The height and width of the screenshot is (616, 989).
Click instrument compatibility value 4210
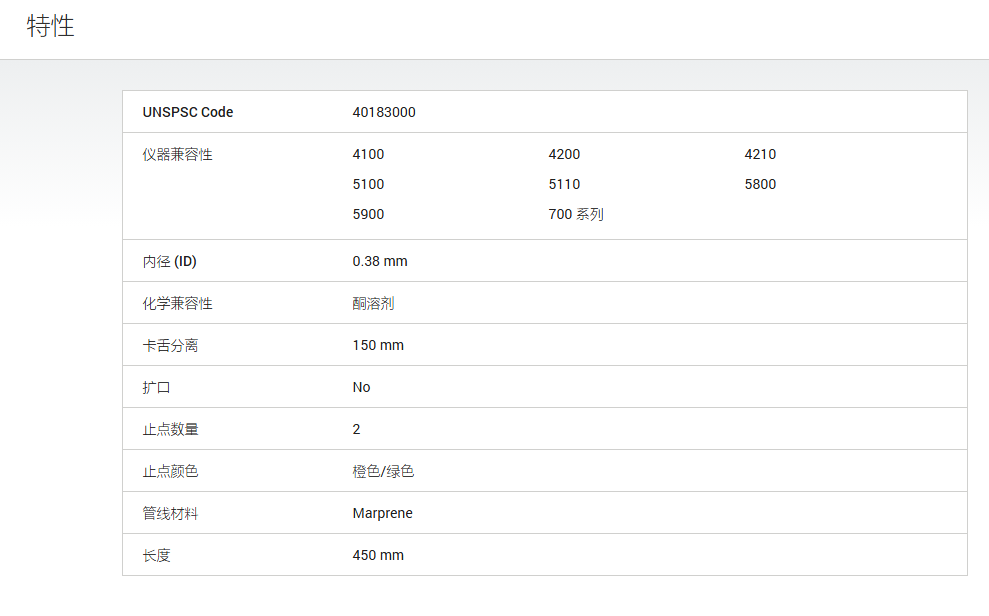[x=760, y=154]
